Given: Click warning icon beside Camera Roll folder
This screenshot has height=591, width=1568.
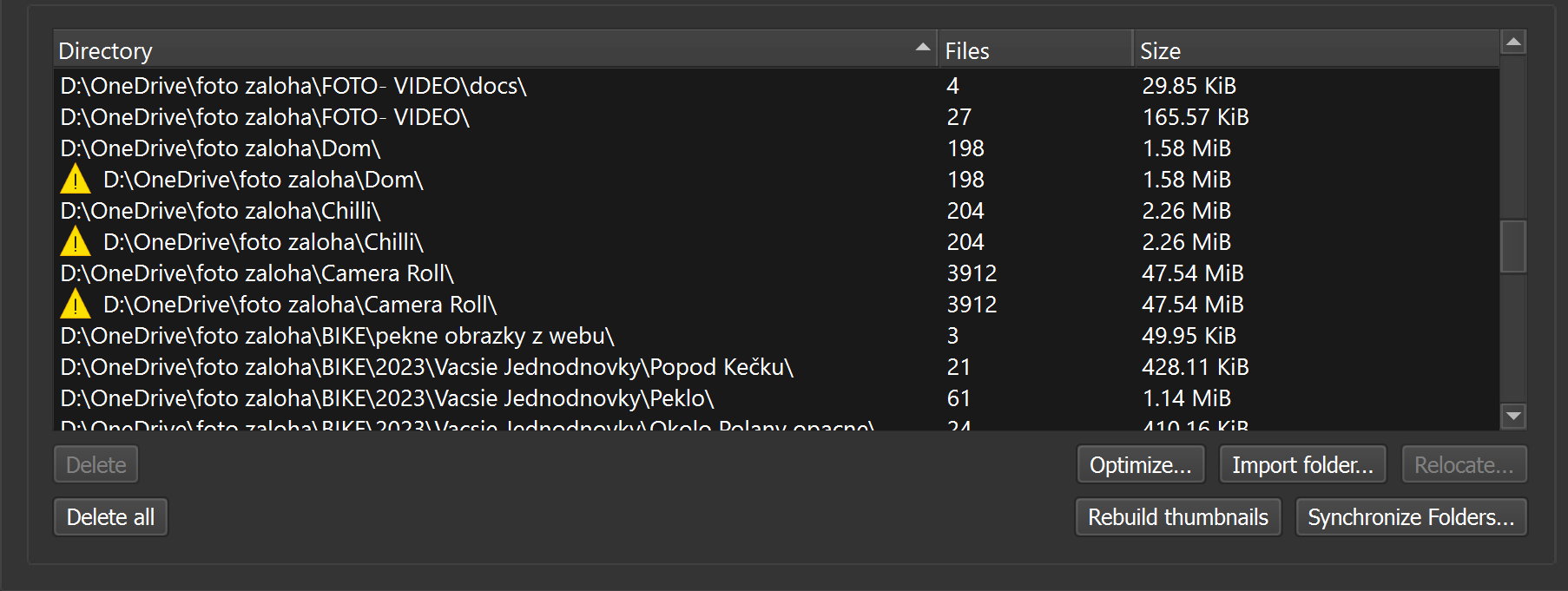Looking at the screenshot, I should (x=76, y=305).
